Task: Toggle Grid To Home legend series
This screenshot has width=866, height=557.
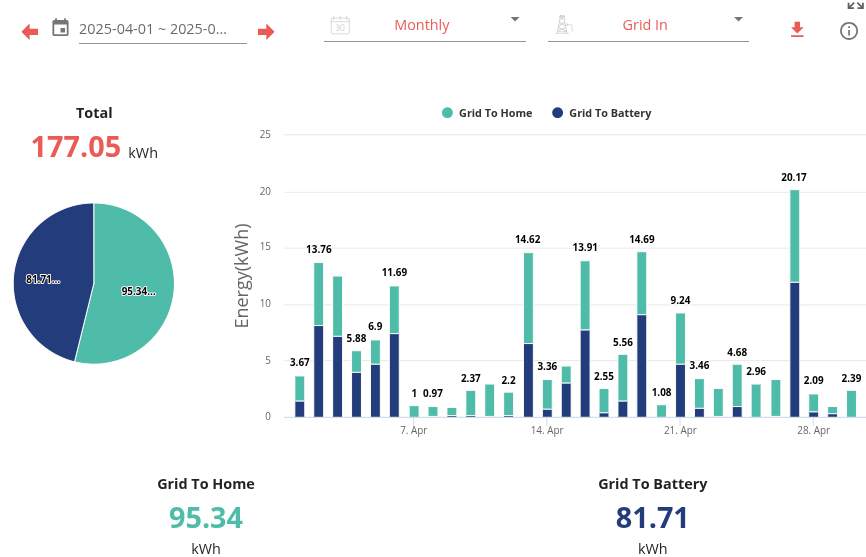Action: point(487,113)
